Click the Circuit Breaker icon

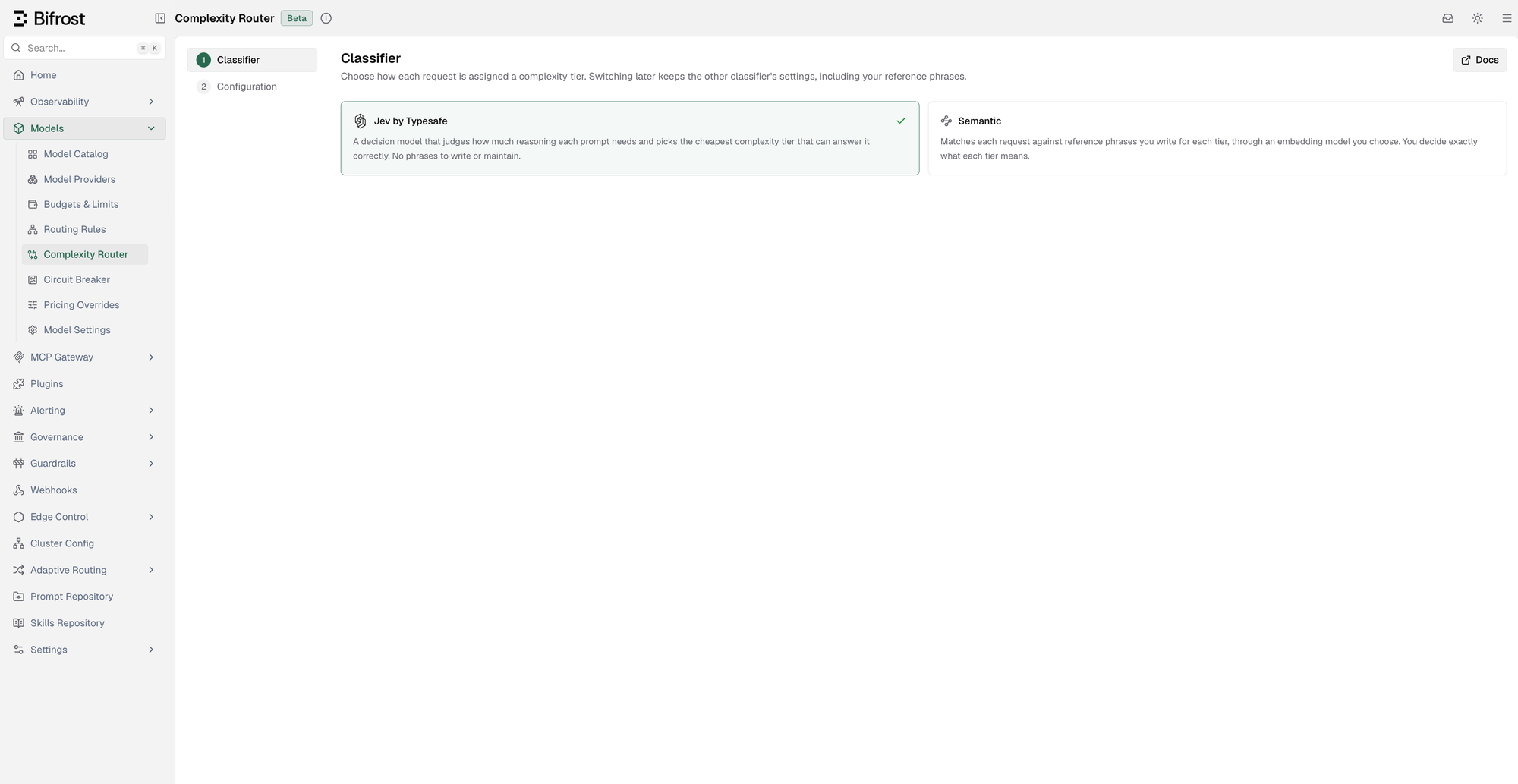pos(33,279)
